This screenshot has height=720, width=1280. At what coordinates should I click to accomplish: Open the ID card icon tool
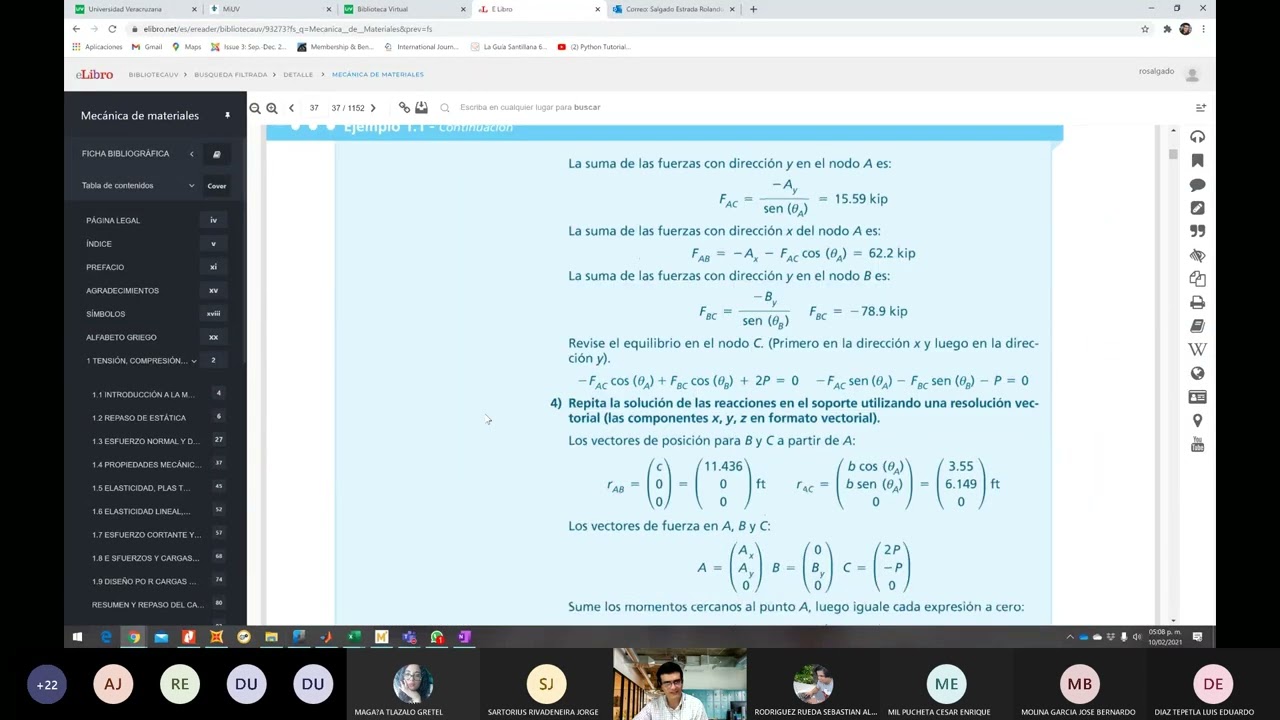point(1197,397)
